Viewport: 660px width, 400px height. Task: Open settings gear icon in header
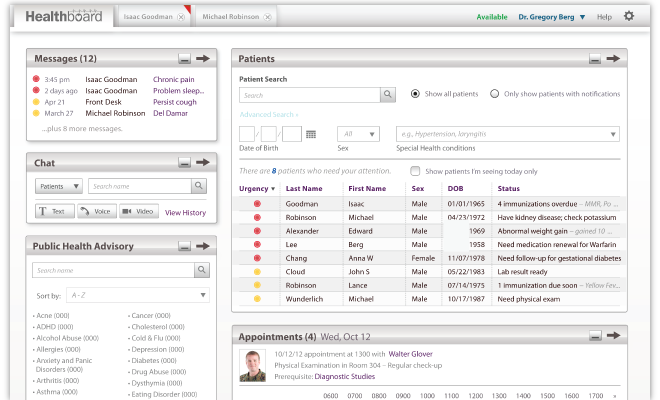(x=629, y=16)
